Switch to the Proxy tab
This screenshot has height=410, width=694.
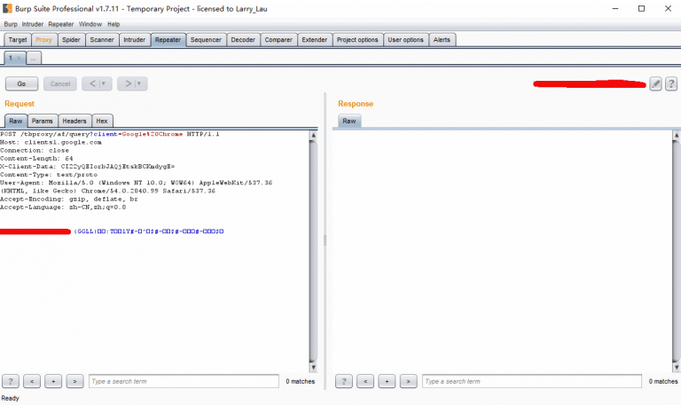[x=44, y=40]
